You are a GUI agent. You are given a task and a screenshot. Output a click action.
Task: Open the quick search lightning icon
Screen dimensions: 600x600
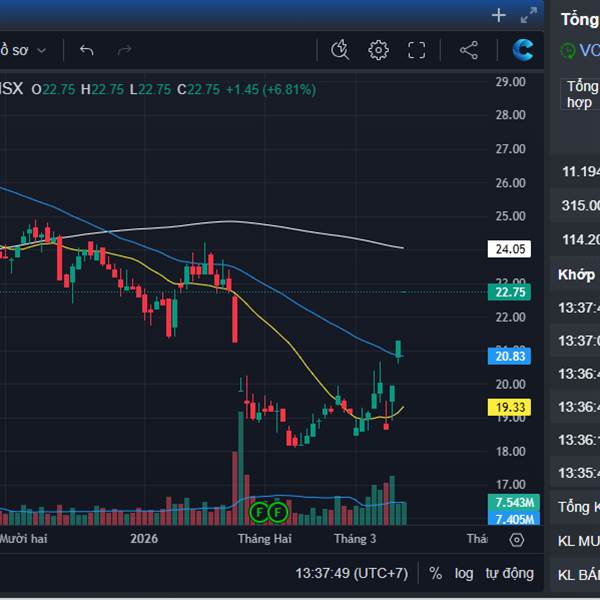[x=339, y=50]
